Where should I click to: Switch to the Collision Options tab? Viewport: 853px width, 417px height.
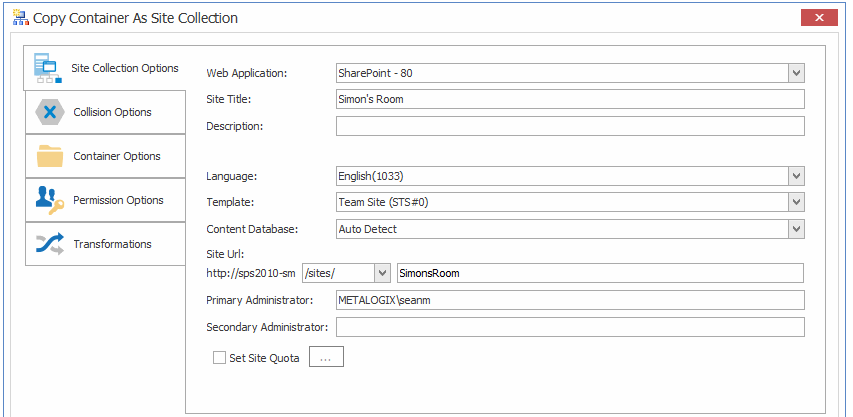(112, 112)
